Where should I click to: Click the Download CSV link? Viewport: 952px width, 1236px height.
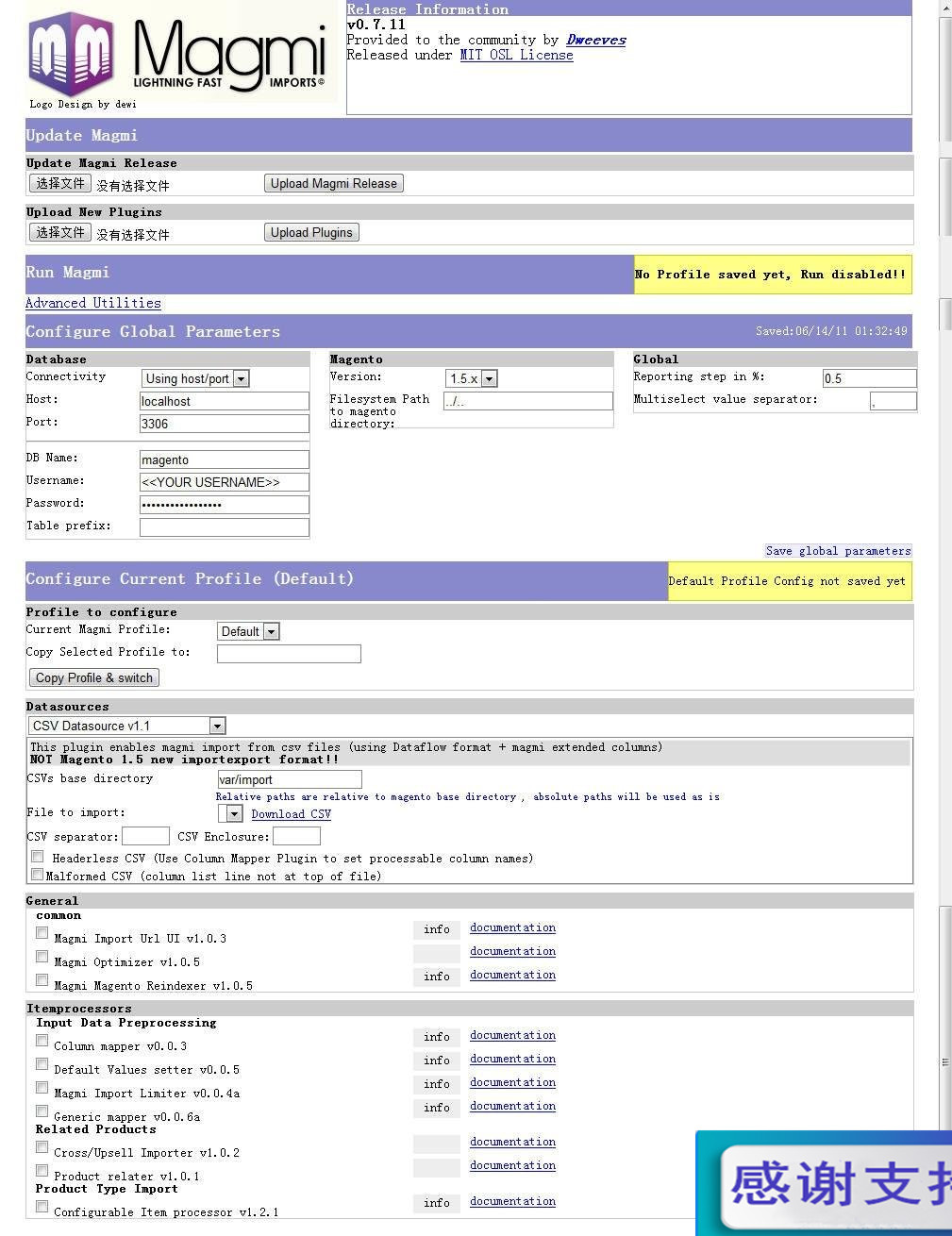pos(292,814)
